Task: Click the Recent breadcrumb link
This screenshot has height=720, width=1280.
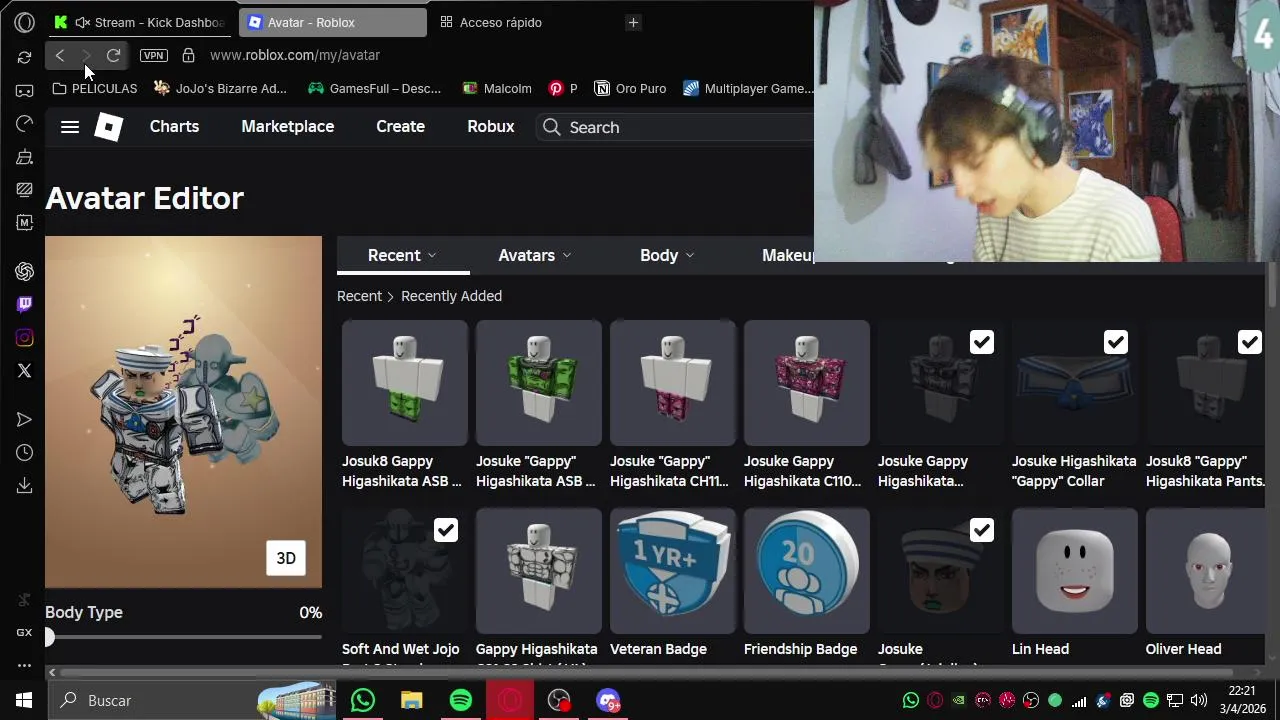Action: pyautogui.click(x=359, y=296)
